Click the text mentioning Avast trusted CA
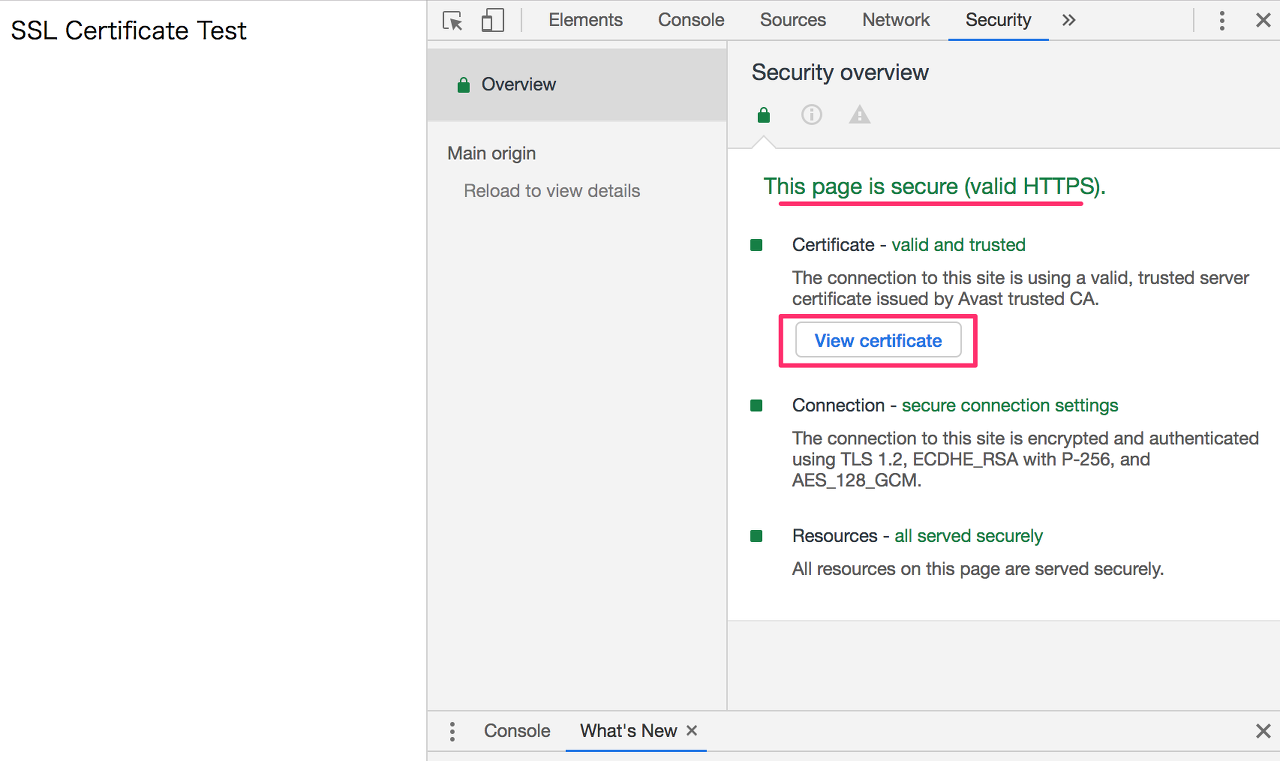The height and width of the screenshot is (761, 1280). [1020, 288]
